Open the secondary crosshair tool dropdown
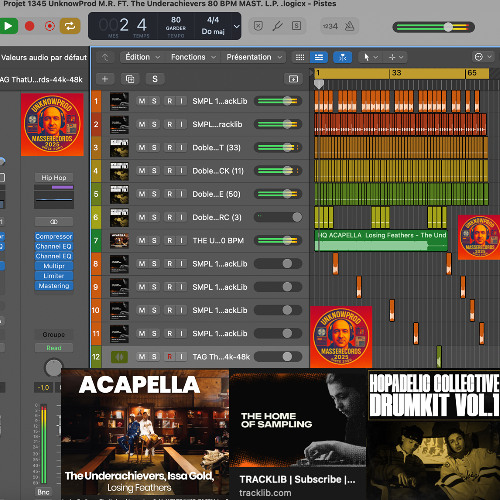The image size is (500, 500). tap(396, 57)
